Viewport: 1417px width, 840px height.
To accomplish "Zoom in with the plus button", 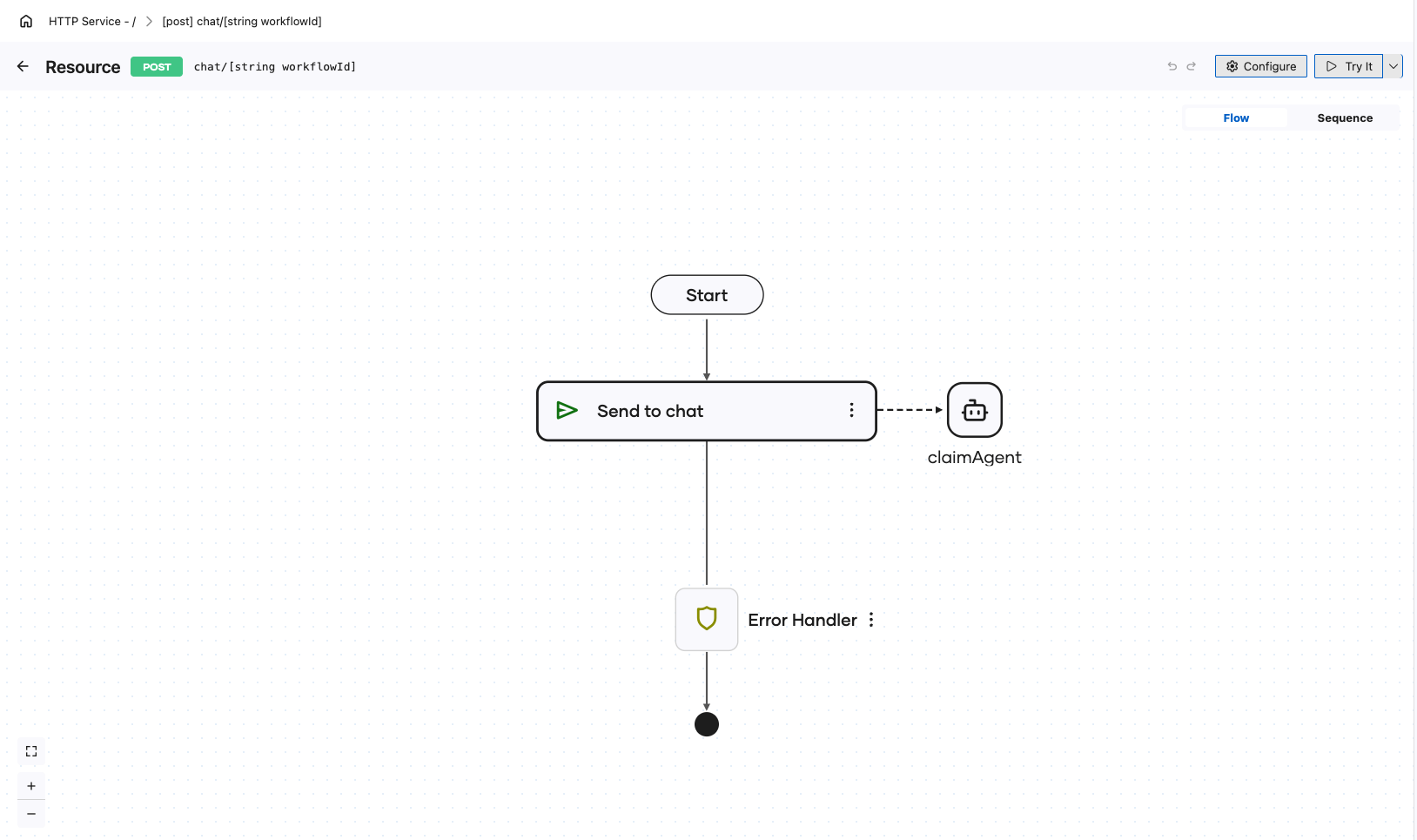I will tap(31, 786).
